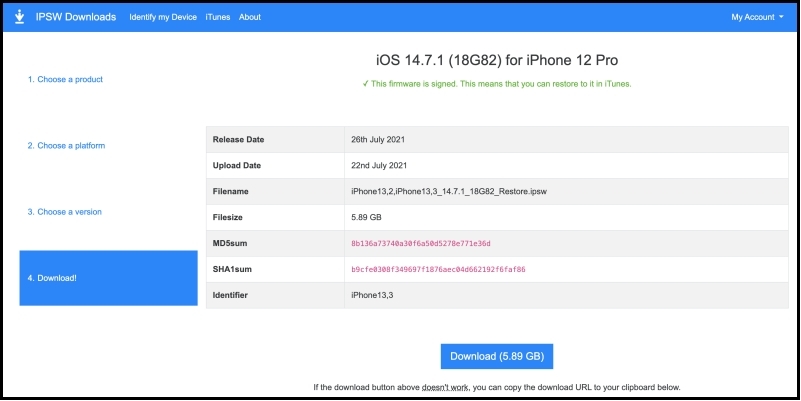The height and width of the screenshot is (401, 801).
Task: Open the IPSW Downloads home link
Action: tap(75, 17)
